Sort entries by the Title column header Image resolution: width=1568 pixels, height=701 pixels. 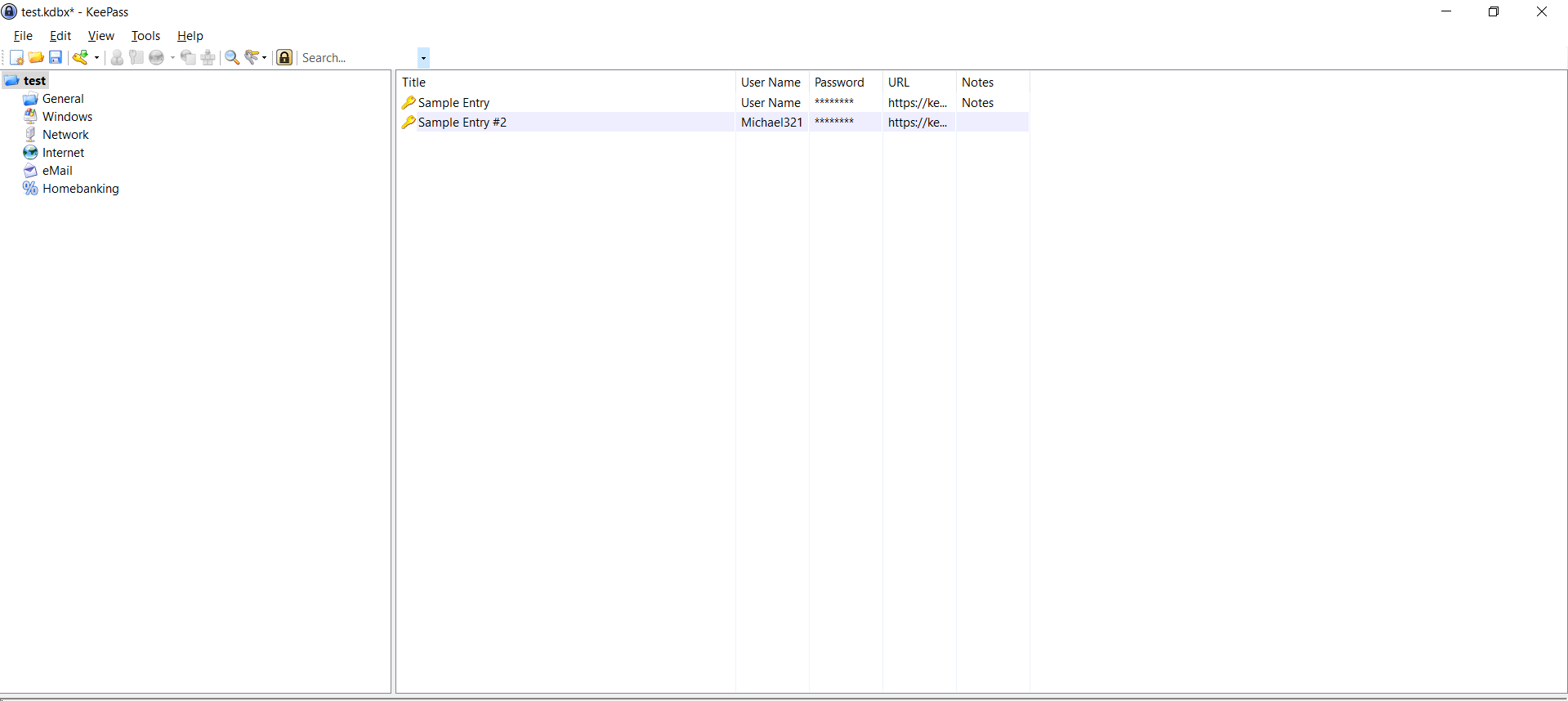tap(565, 82)
